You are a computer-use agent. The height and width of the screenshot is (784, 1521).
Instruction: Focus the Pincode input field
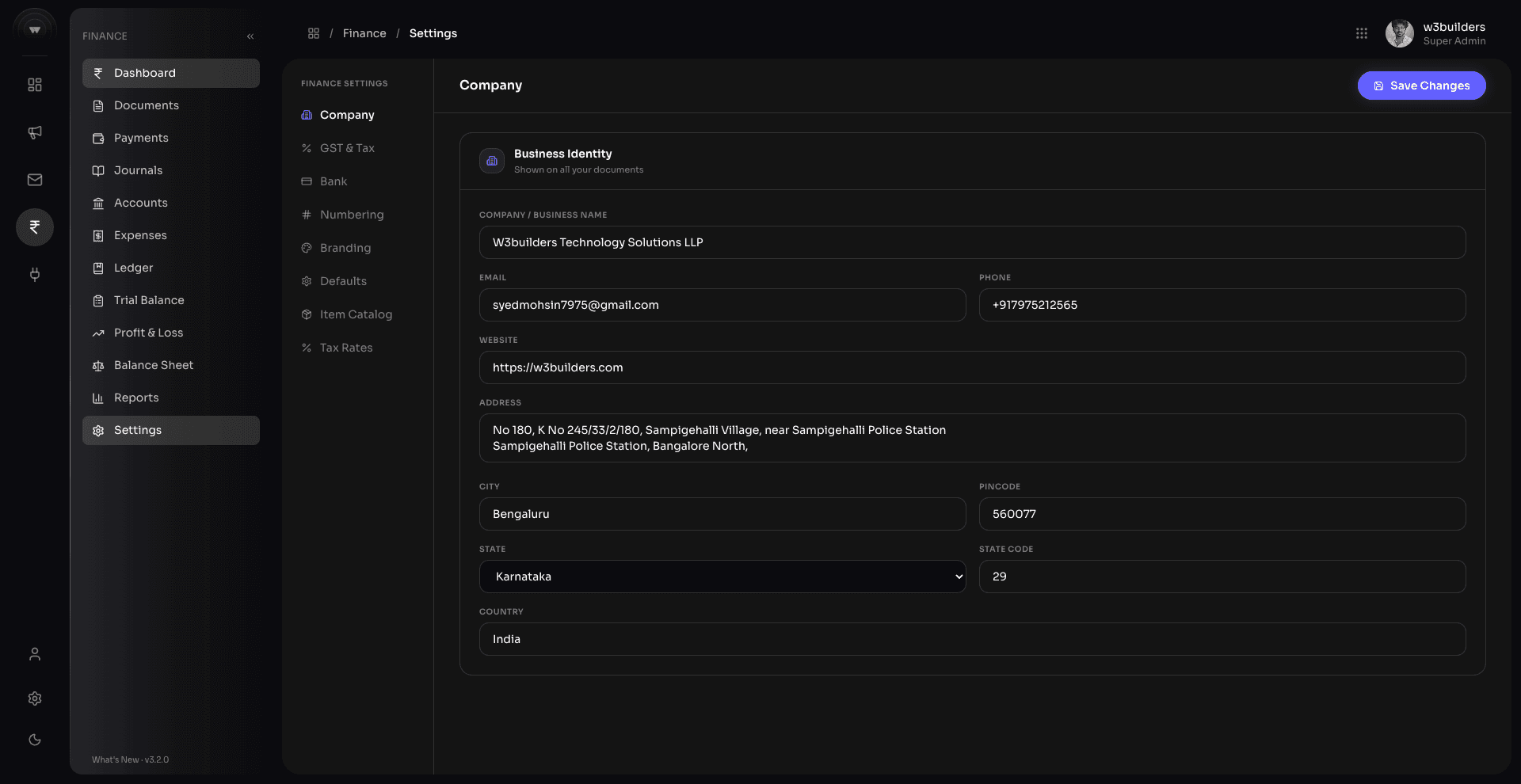pos(1222,514)
